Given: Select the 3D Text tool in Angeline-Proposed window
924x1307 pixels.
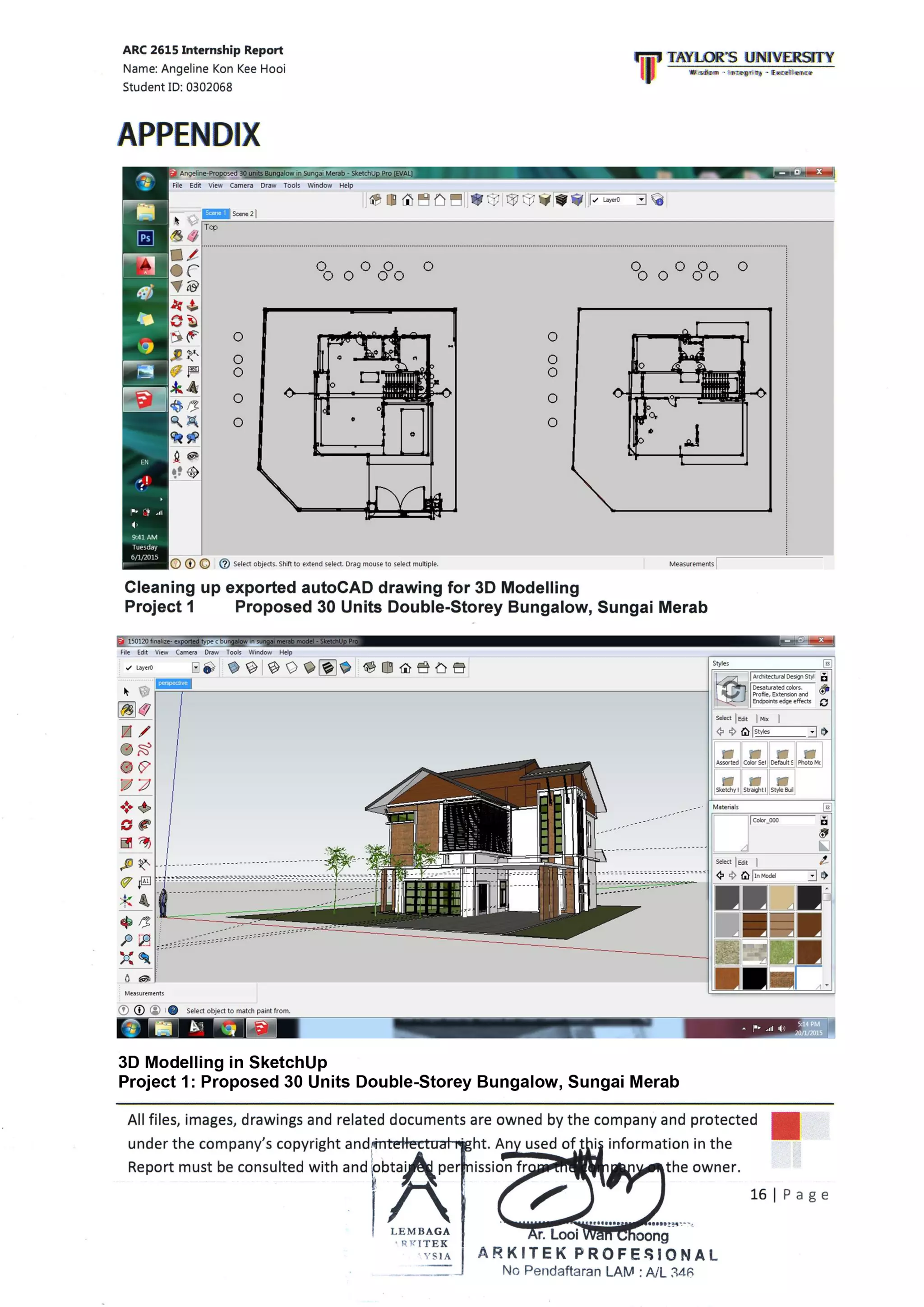Looking at the screenshot, I should 193,388.
